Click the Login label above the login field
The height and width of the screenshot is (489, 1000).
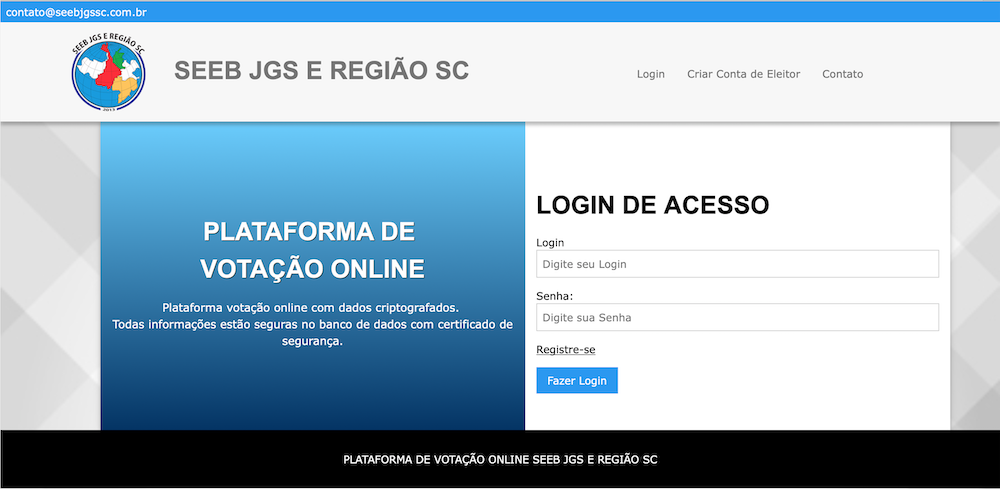550,242
